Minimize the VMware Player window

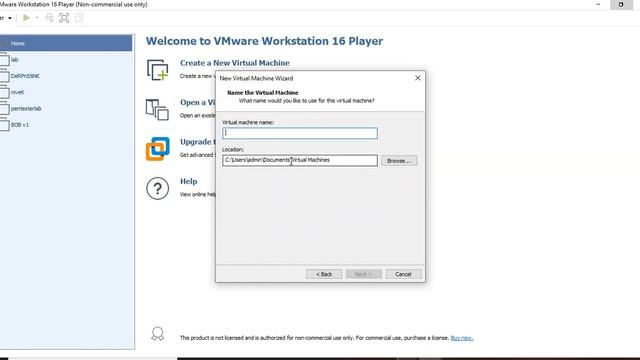pos(598,4)
